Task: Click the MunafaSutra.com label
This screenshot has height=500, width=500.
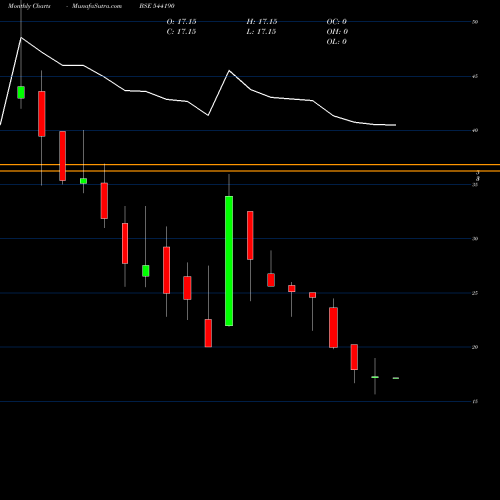Action: click(97, 6)
